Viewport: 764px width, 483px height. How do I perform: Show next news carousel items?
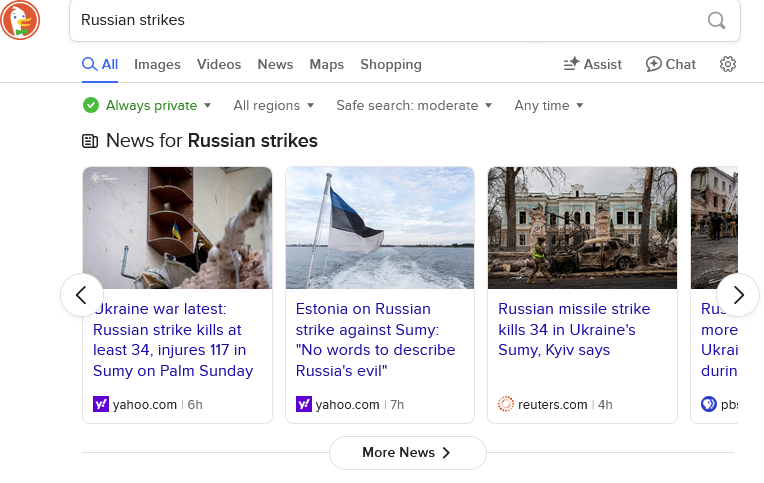tap(738, 295)
